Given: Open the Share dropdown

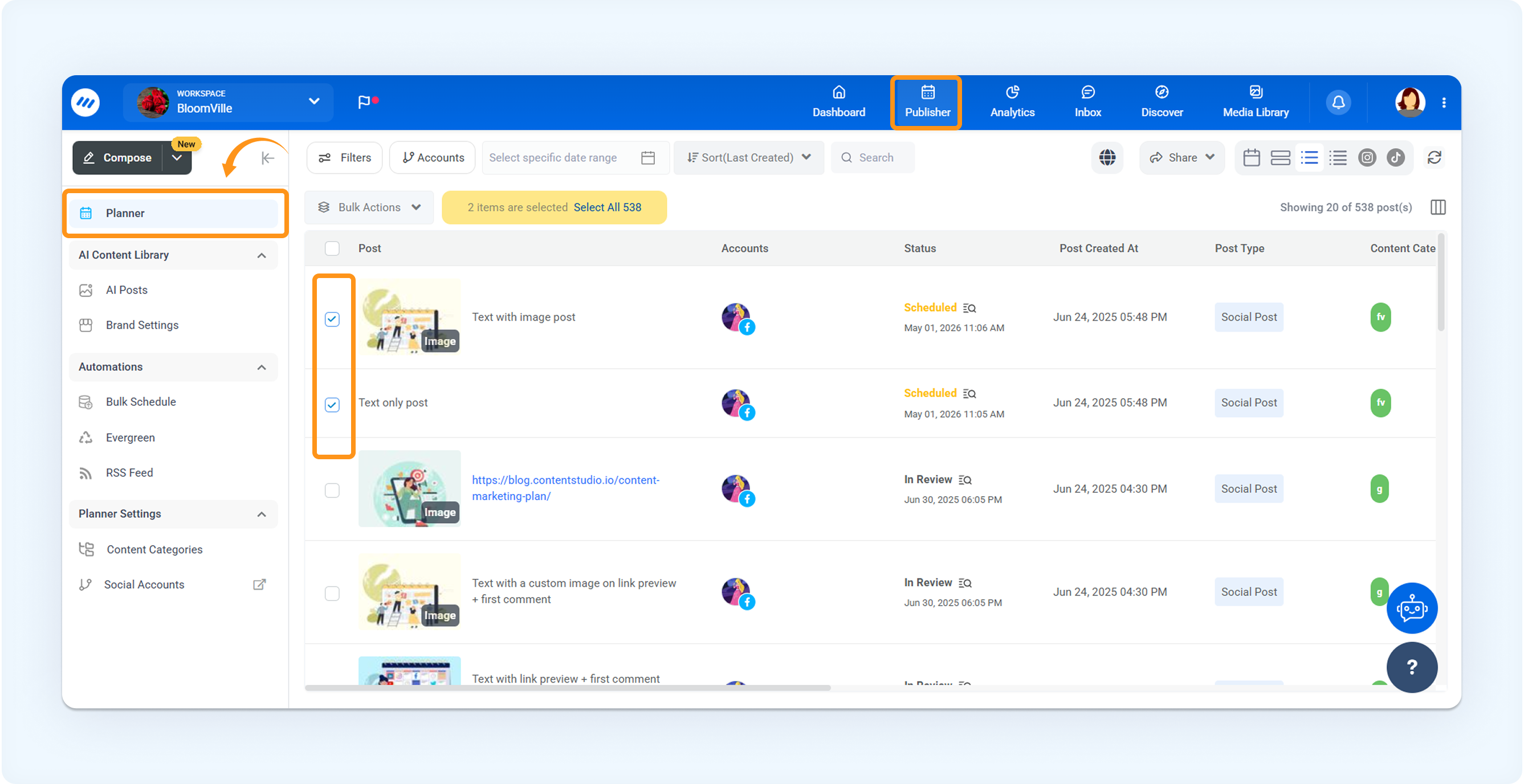Looking at the screenshot, I should point(1181,158).
